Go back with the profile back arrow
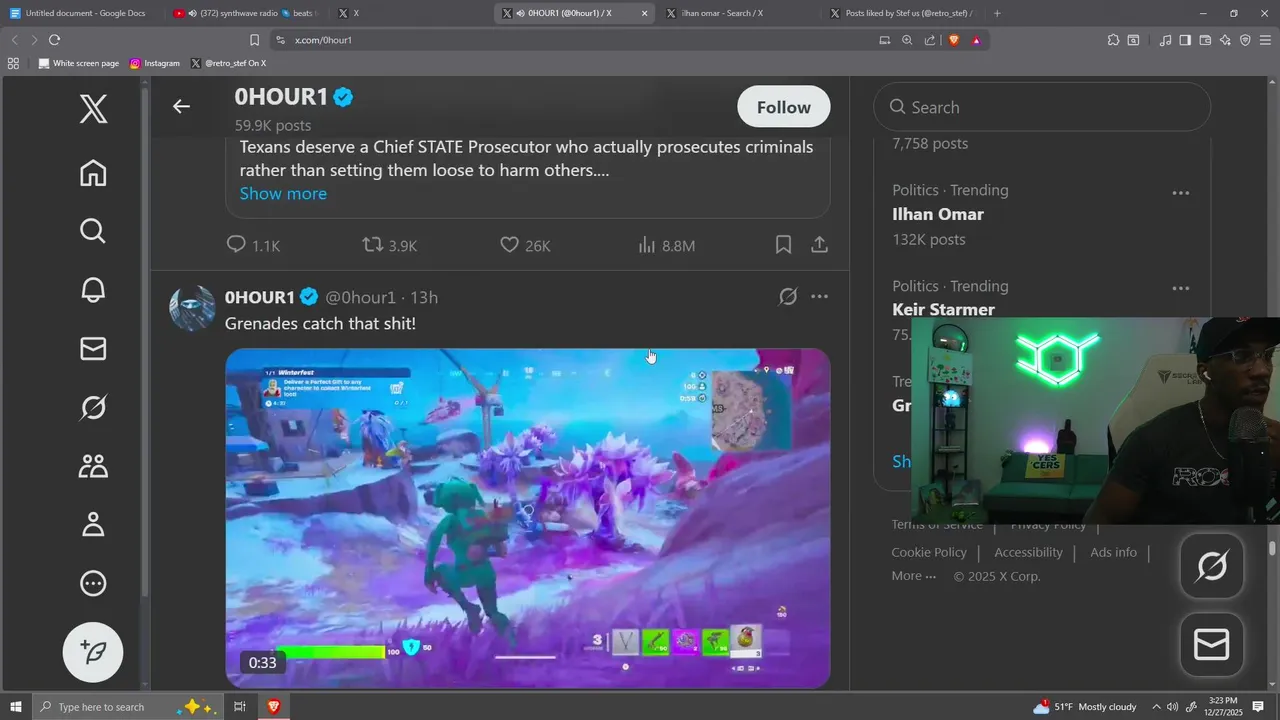 (181, 106)
